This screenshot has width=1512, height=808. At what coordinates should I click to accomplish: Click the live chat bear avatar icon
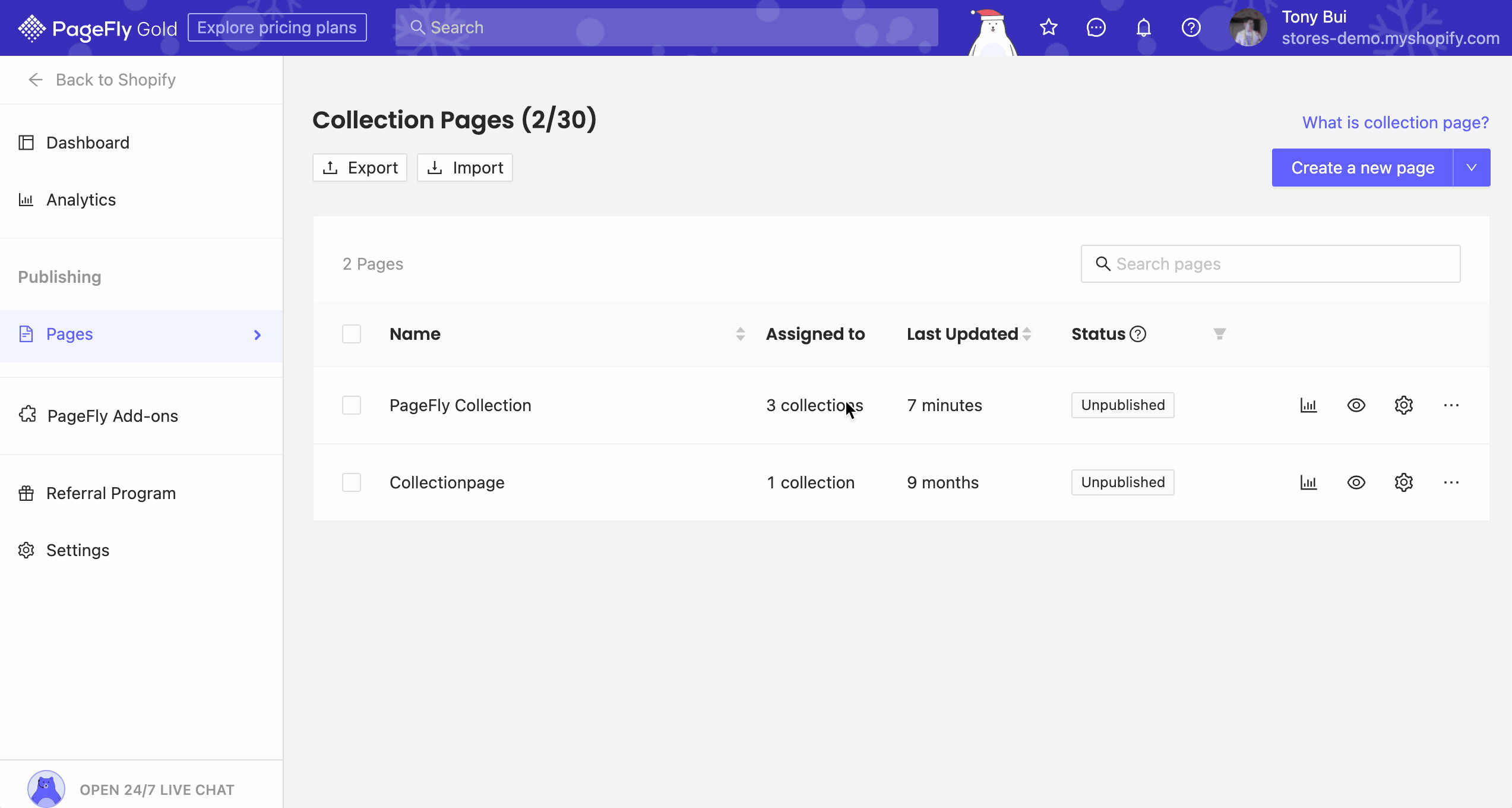click(x=46, y=789)
